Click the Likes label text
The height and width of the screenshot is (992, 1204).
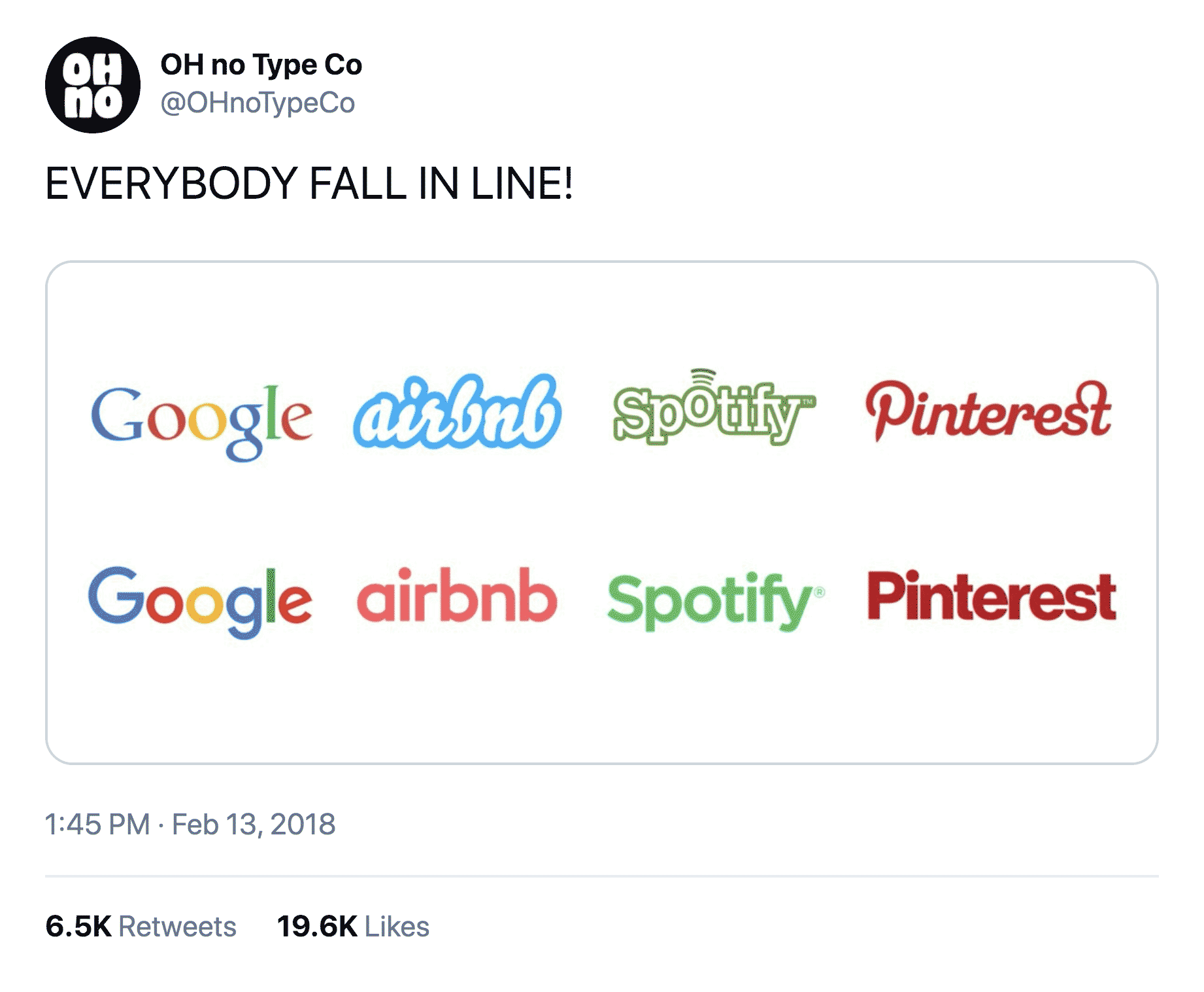click(x=397, y=927)
